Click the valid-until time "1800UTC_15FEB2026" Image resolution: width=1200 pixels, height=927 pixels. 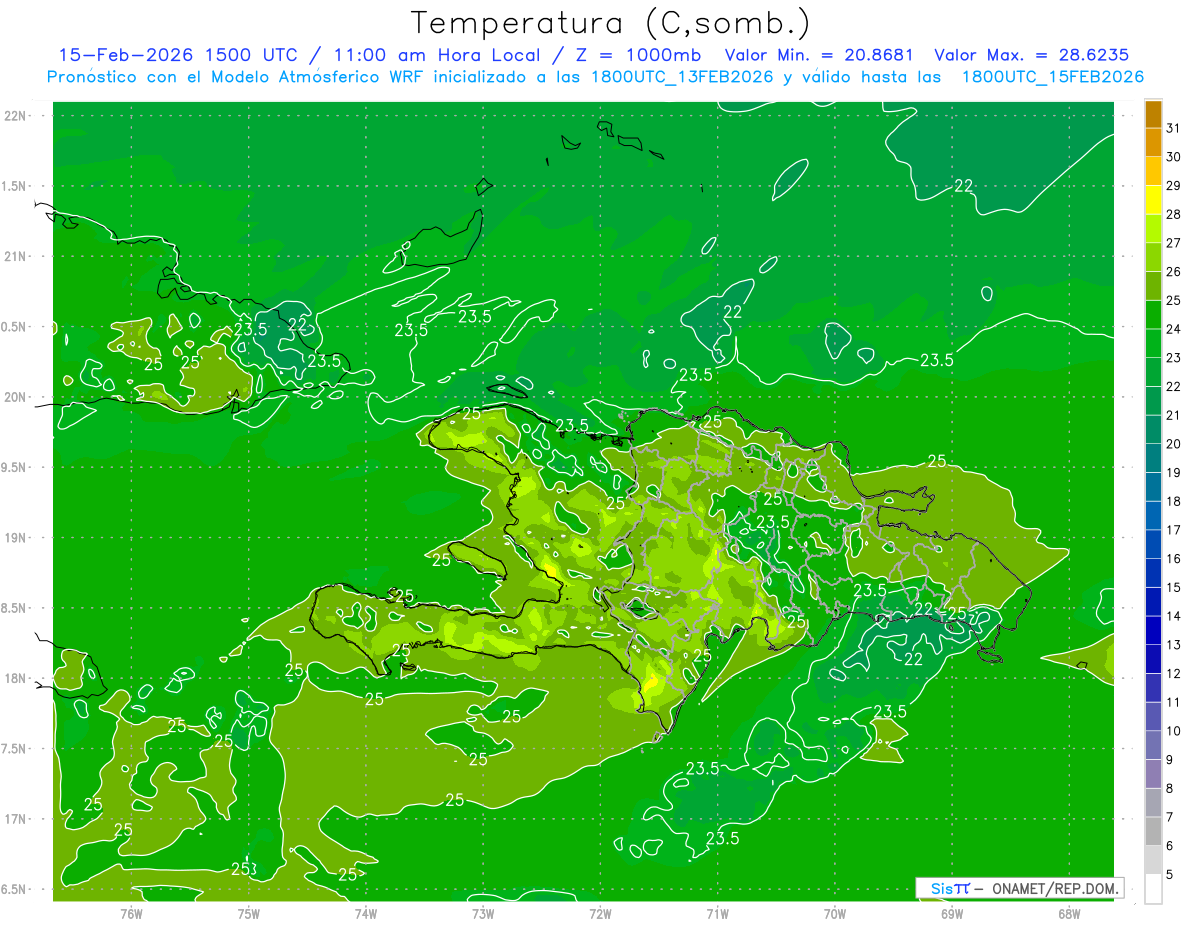pos(1052,77)
